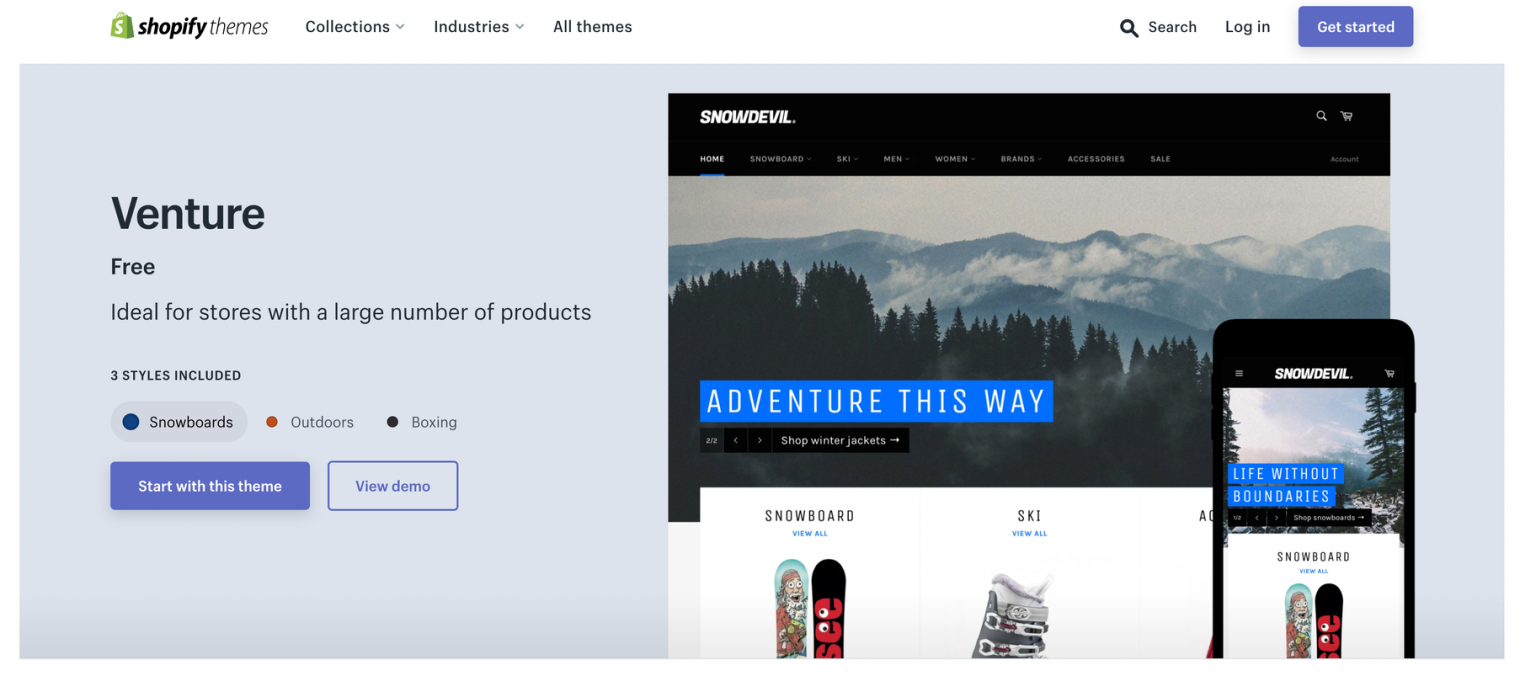Click the next slide arrow in preview
The image size is (1536, 676).
(760, 440)
